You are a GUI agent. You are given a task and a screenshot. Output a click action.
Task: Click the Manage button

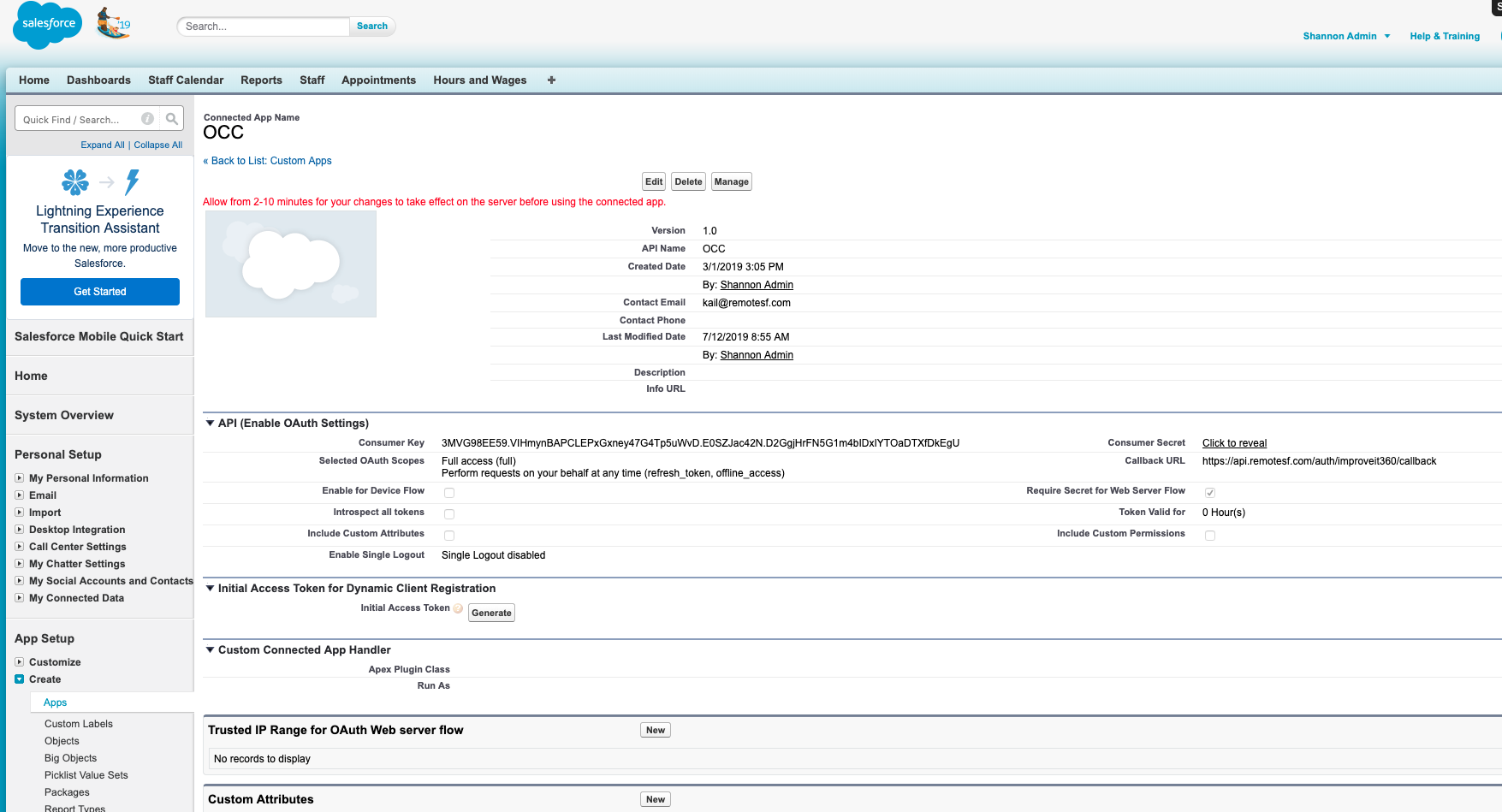[731, 181]
